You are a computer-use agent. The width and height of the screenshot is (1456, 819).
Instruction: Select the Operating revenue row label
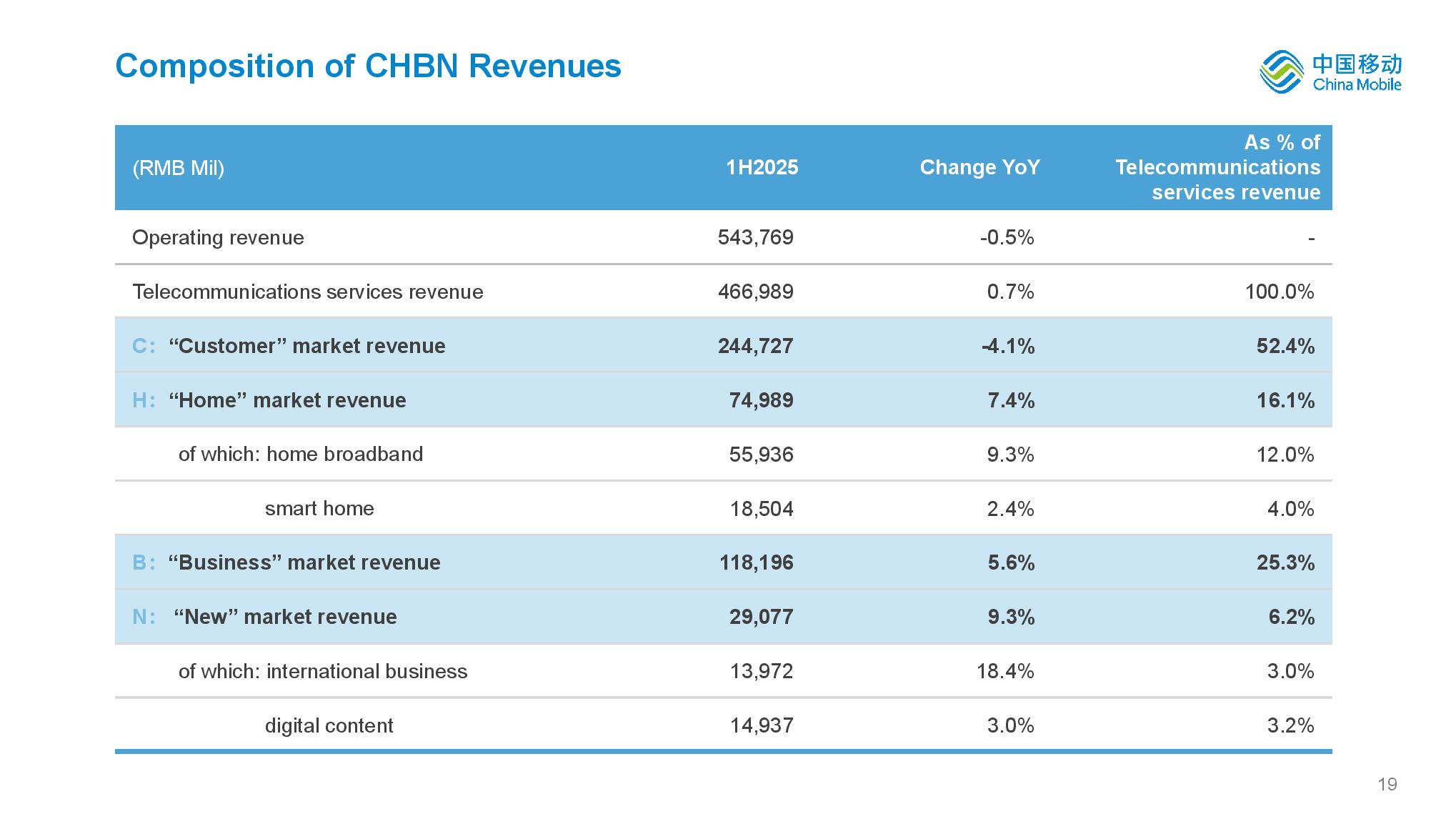(218, 237)
